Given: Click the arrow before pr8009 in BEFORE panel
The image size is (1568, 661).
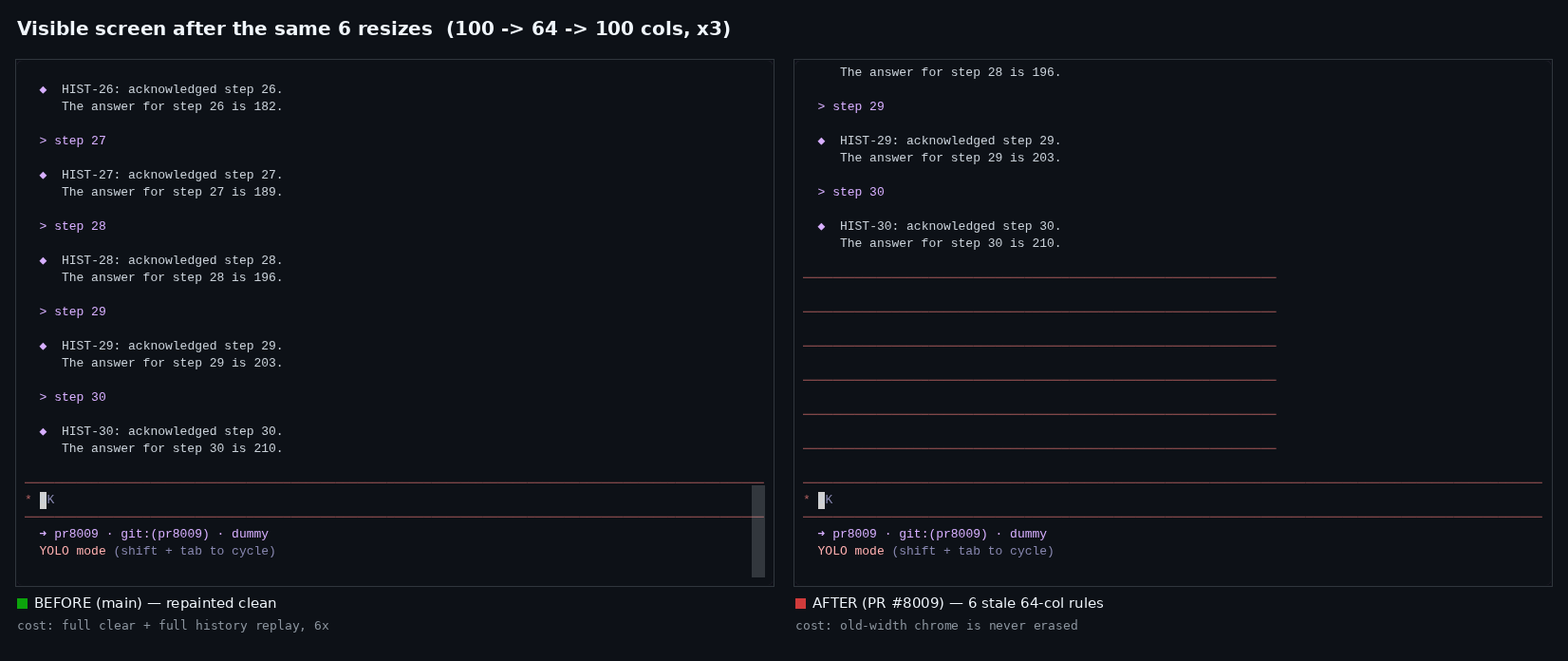Looking at the screenshot, I should (43, 534).
